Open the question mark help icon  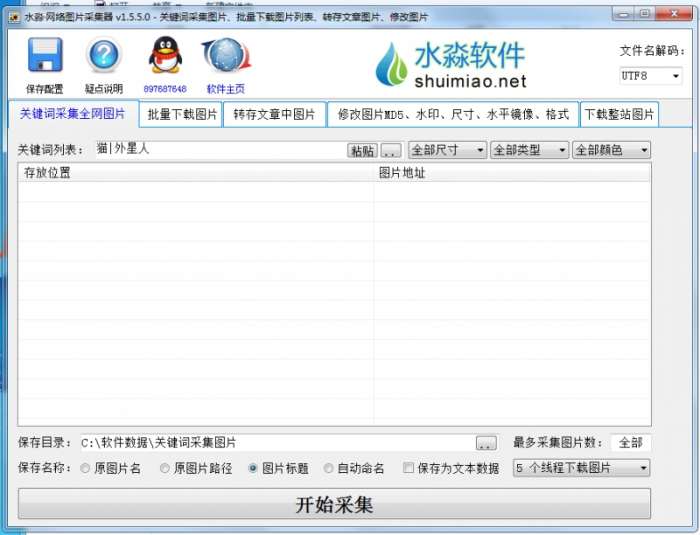click(104, 55)
